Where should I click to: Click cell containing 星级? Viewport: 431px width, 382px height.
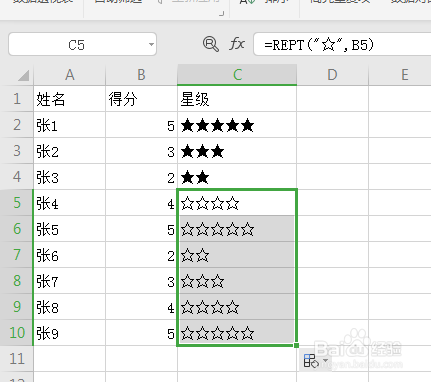coord(237,99)
